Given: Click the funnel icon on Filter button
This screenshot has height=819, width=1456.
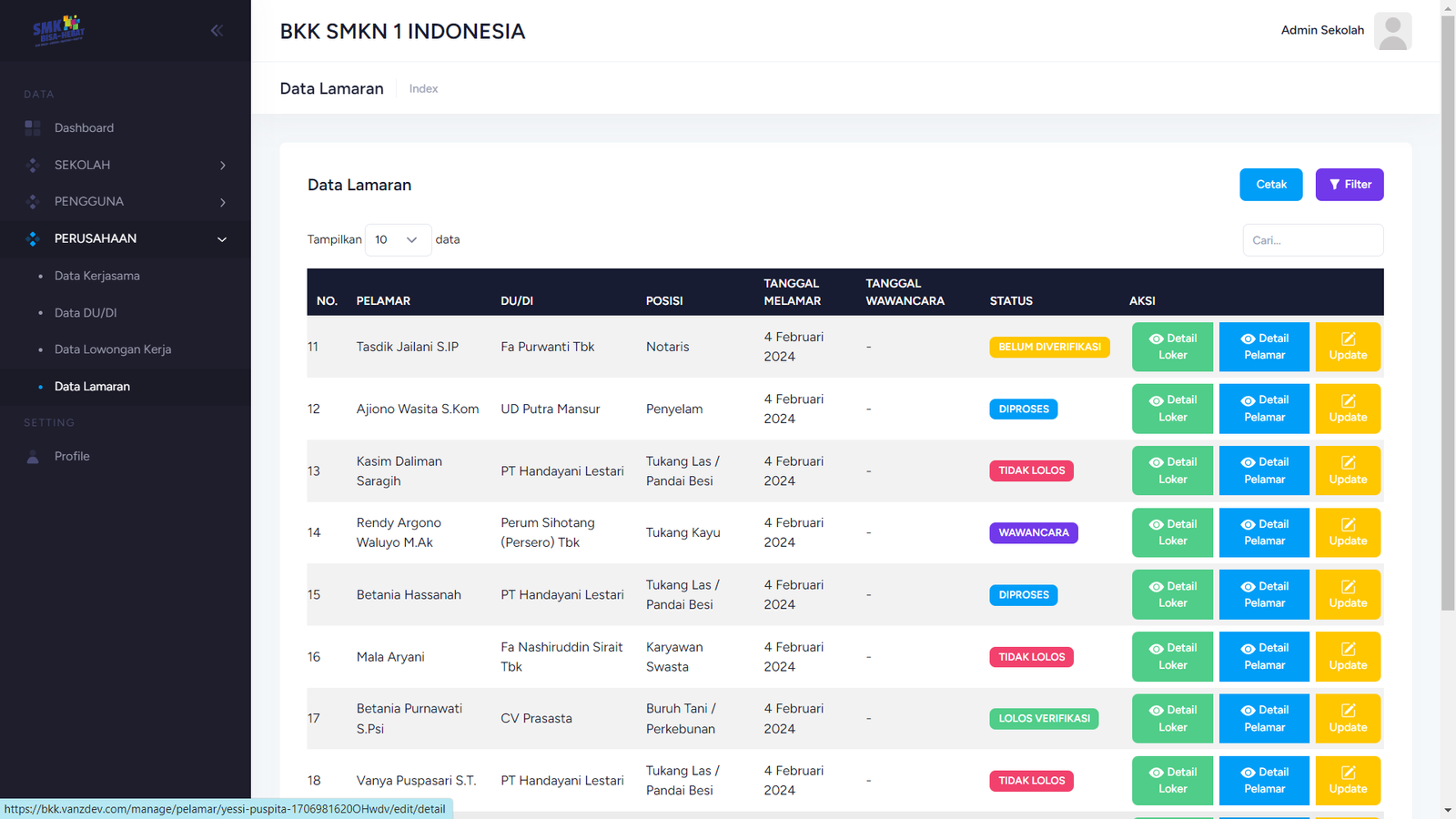Looking at the screenshot, I should point(1334,185).
